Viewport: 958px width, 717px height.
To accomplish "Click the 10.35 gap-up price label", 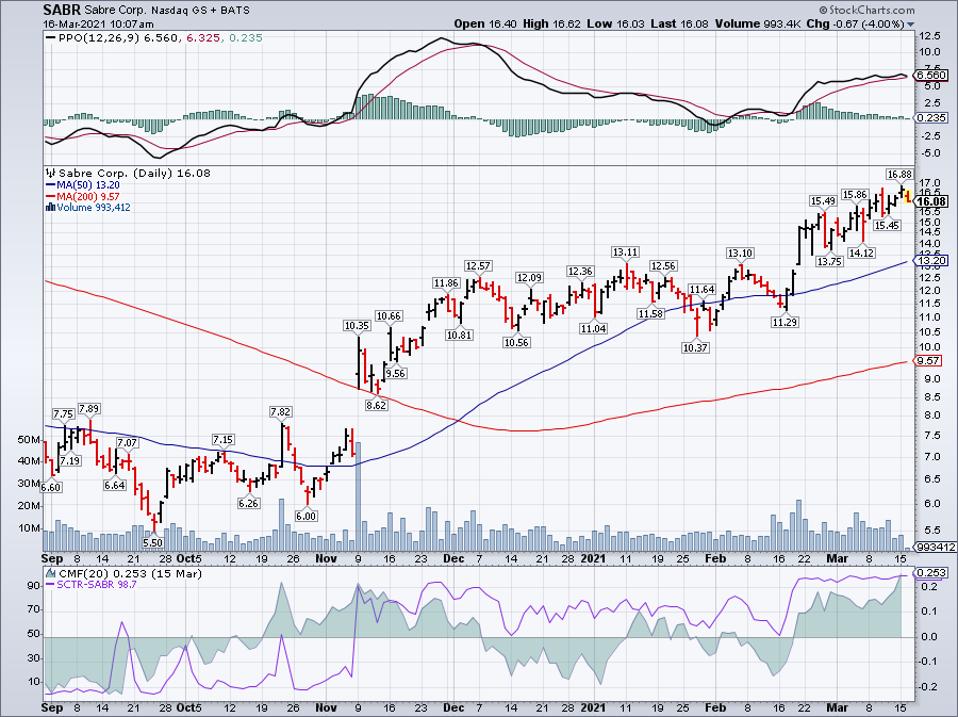I will pos(357,326).
